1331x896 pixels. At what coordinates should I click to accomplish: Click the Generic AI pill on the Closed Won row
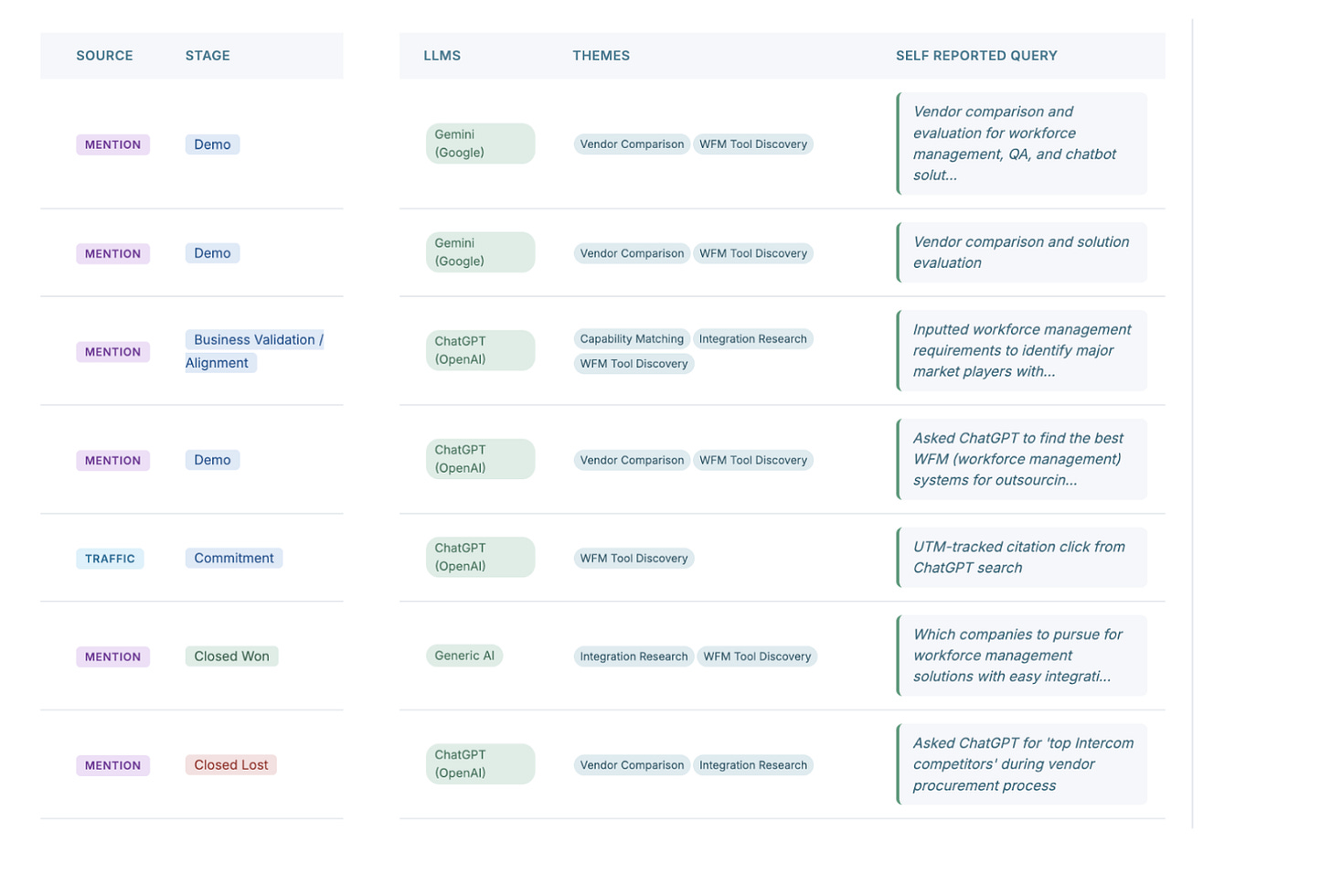click(464, 656)
